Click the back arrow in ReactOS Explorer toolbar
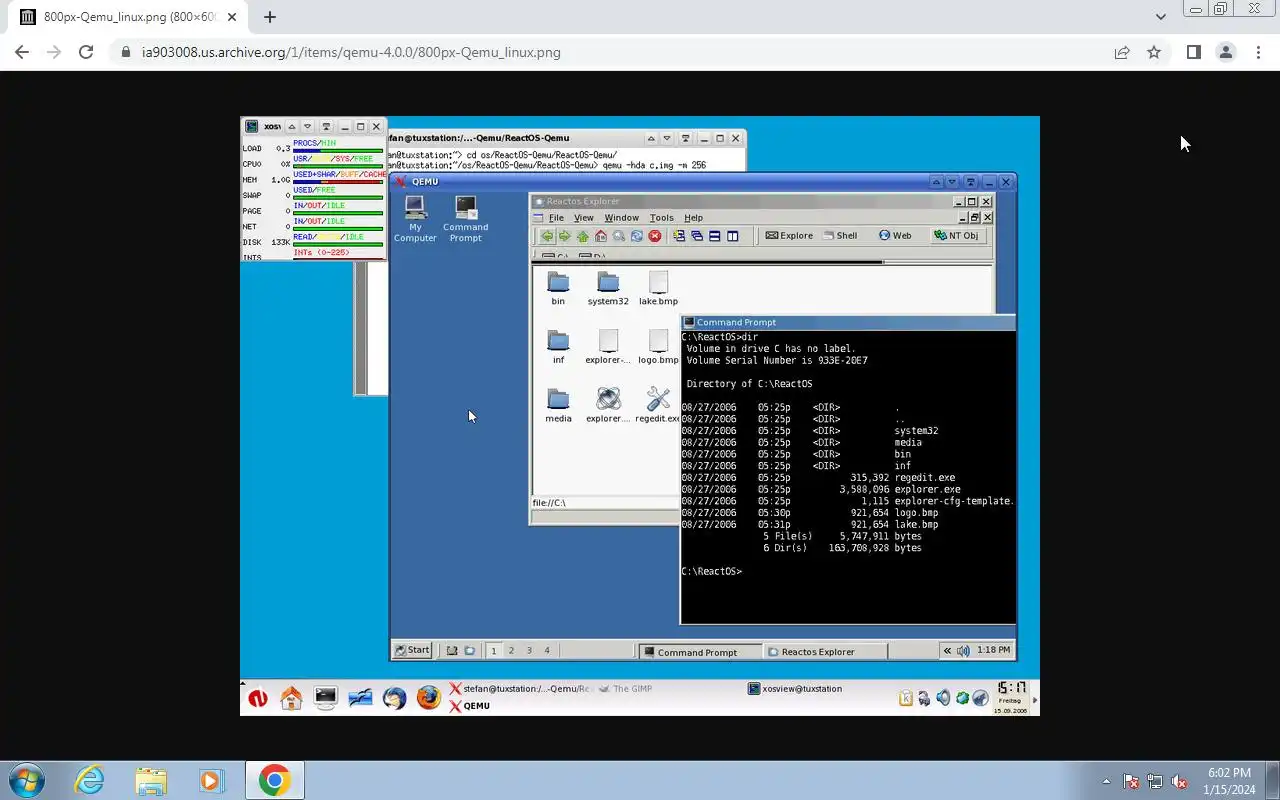Image resolution: width=1280 pixels, height=800 pixels. coord(547,236)
